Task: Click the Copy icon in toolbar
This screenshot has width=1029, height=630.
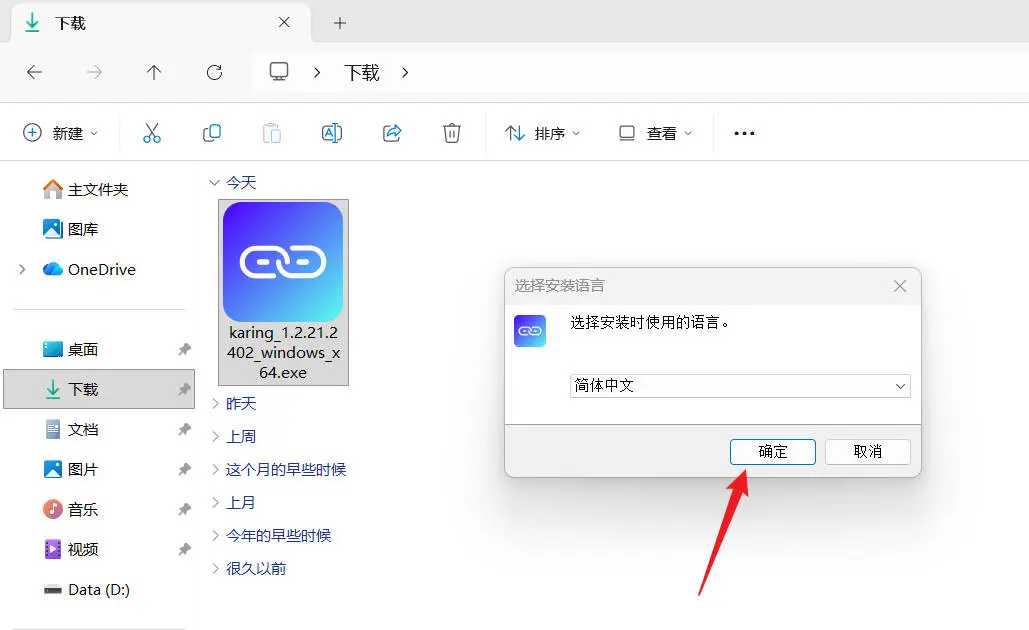Action: 212,133
